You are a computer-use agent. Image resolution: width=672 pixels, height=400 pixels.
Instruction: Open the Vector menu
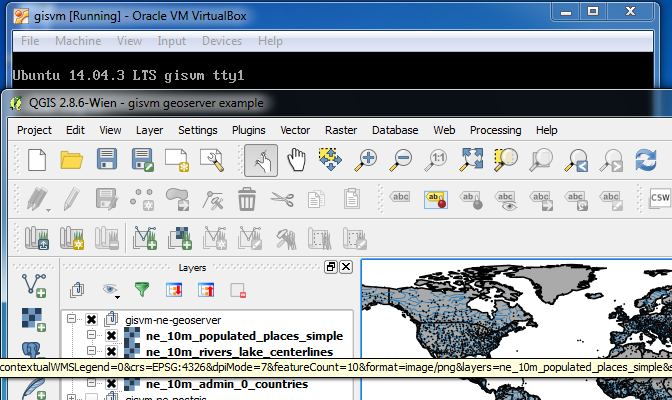295,130
